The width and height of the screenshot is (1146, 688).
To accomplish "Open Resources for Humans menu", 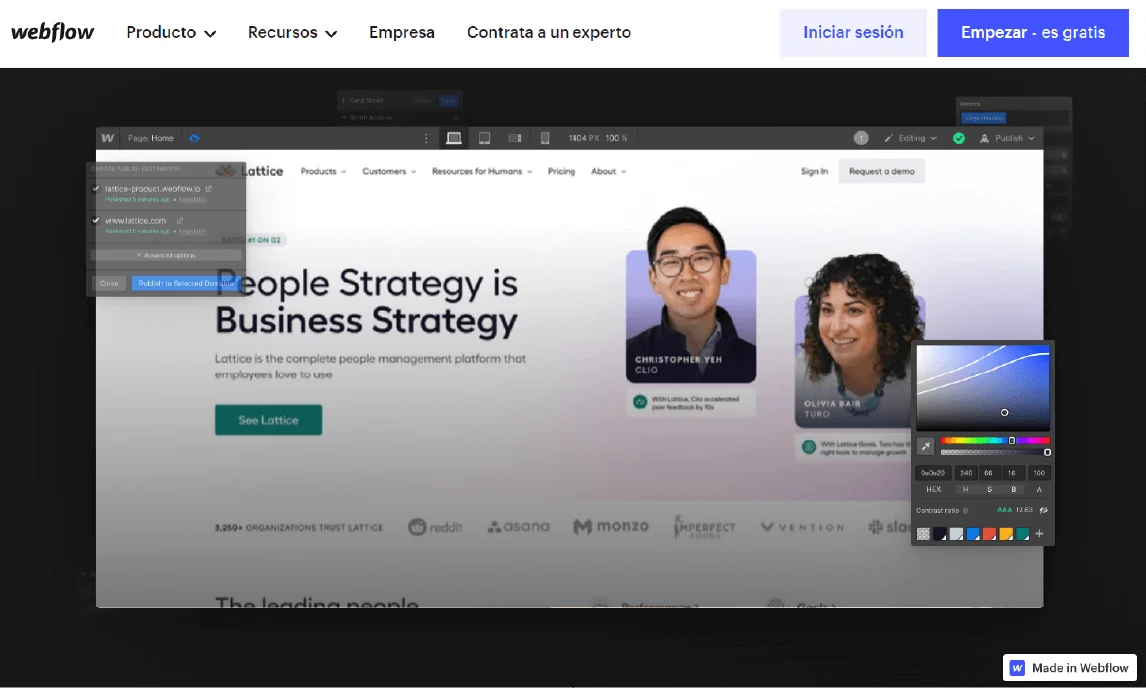I will [482, 171].
